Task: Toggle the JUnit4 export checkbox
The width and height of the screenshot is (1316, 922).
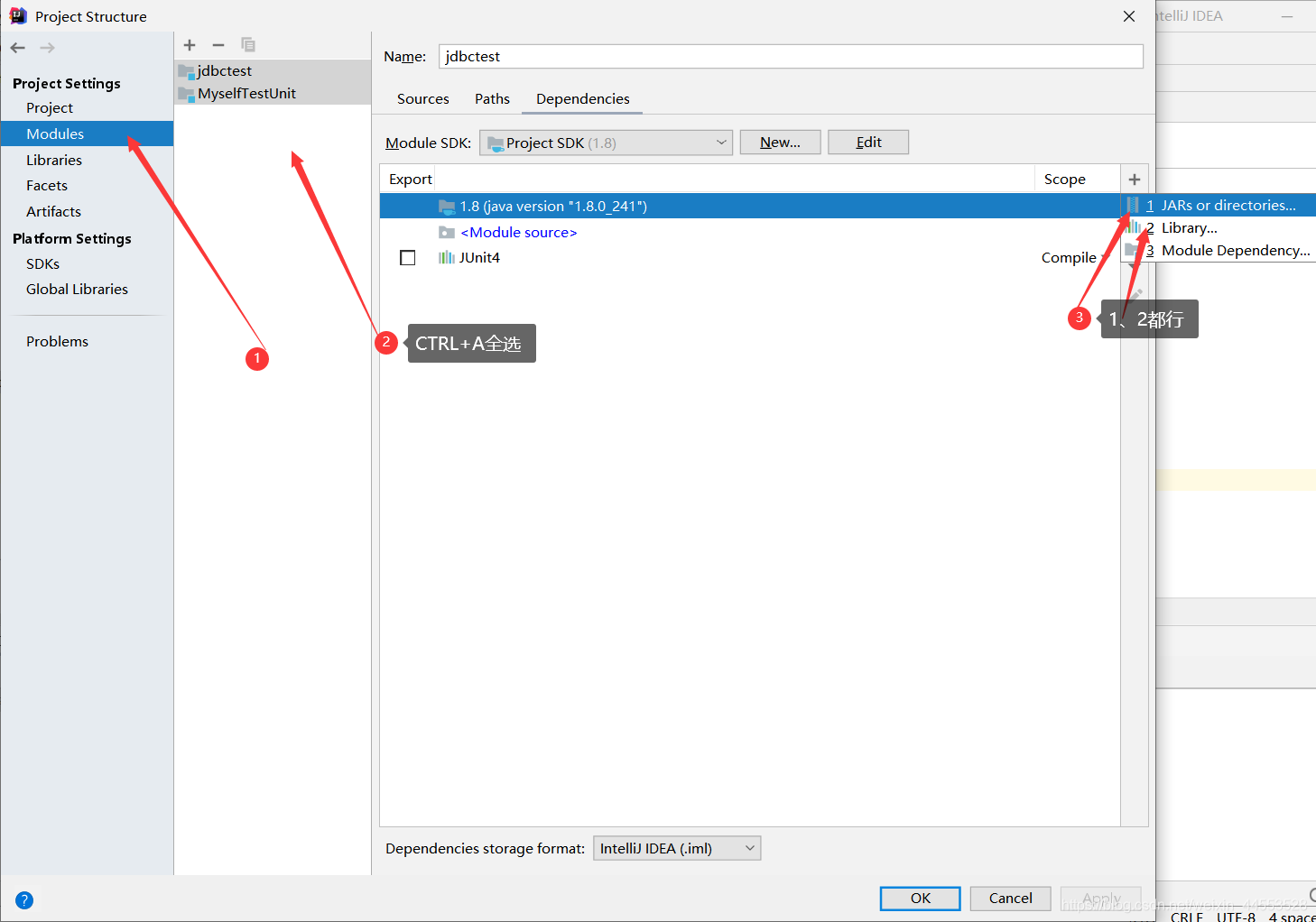Action: [408, 258]
